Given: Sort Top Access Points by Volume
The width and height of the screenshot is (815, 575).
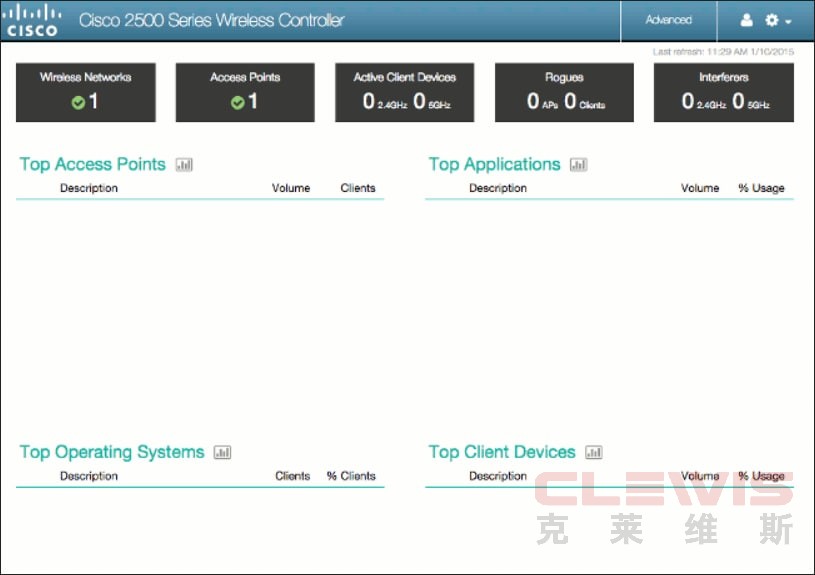Looking at the screenshot, I should point(291,188).
